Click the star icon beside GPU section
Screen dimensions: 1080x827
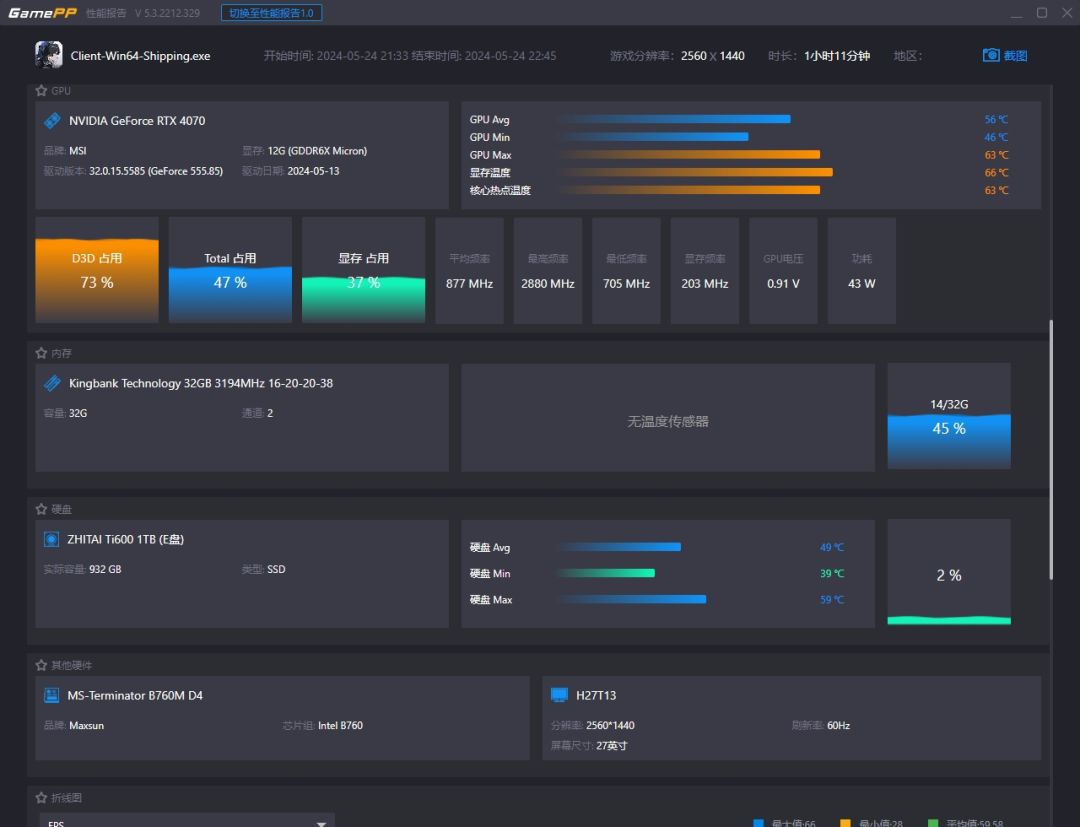[41, 91]
